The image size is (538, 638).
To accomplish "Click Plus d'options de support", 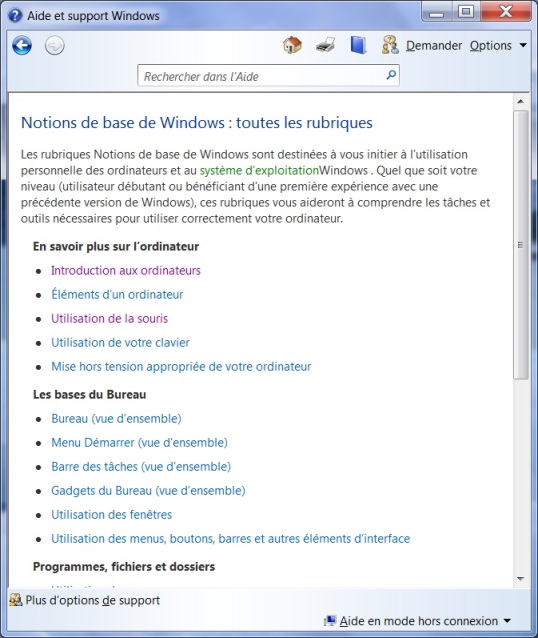I will pyautogui.click(x=93, y=600).
